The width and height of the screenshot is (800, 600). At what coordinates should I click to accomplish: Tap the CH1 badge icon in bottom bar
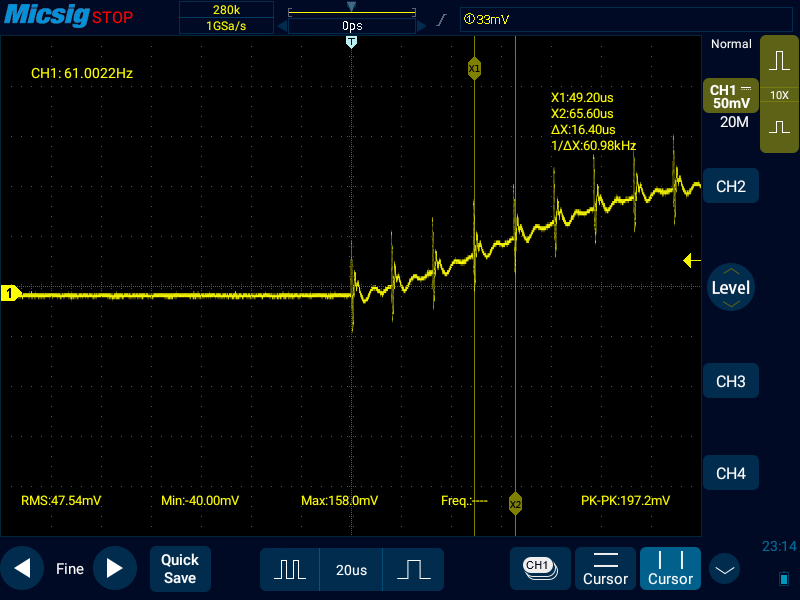[539, 568]
